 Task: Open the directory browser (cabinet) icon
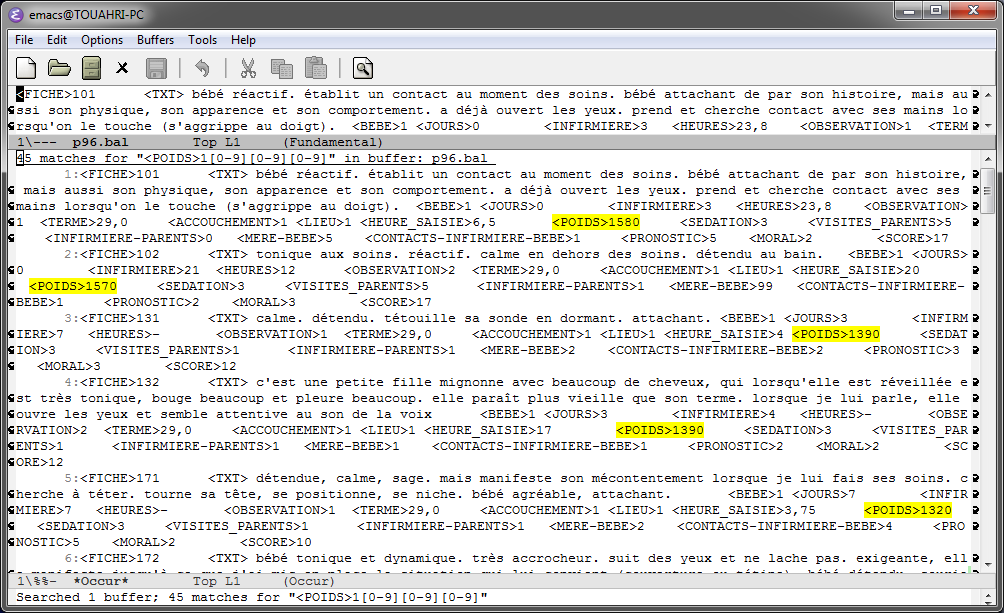[x=91, y=68]
